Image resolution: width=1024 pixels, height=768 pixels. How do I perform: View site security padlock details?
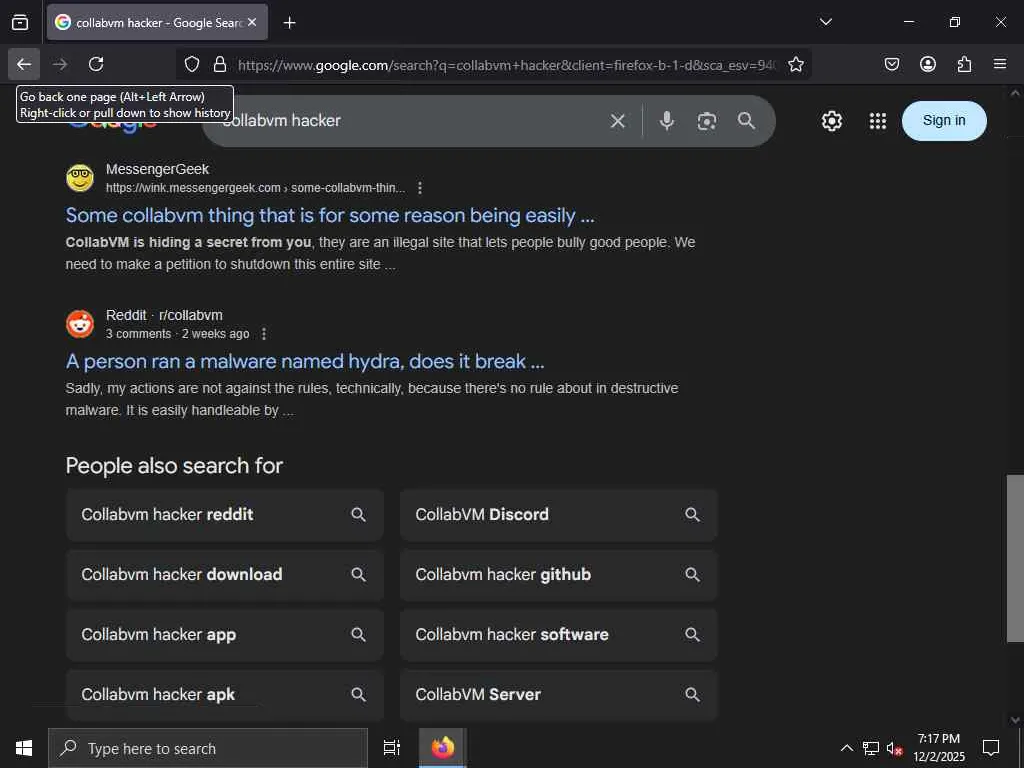click(x=220, y=64)
